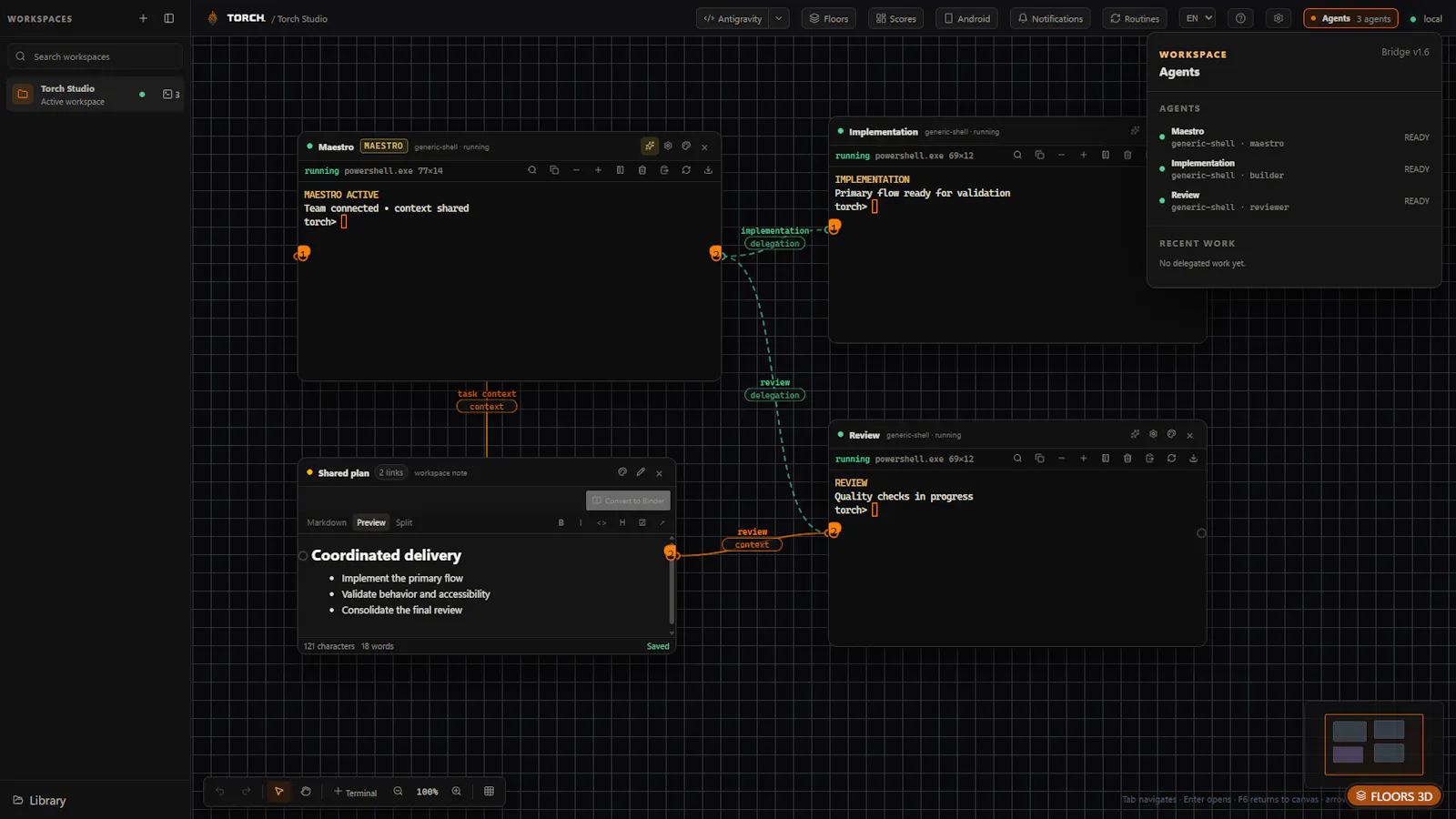Pause the Maestro terminal
The height and width of the screenshot is (819, 1456).
coord(620,170)
